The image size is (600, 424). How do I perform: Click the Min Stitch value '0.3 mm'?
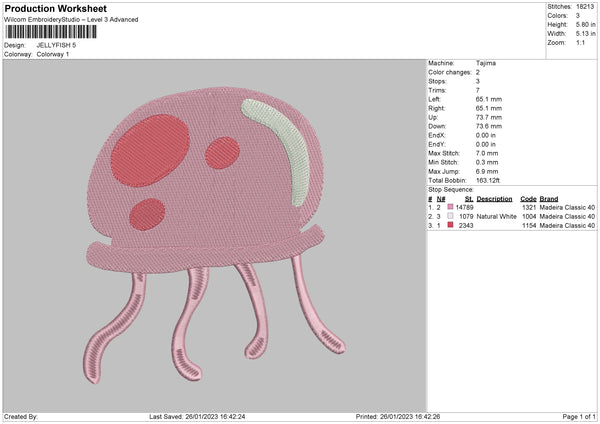tap(487, 162)
